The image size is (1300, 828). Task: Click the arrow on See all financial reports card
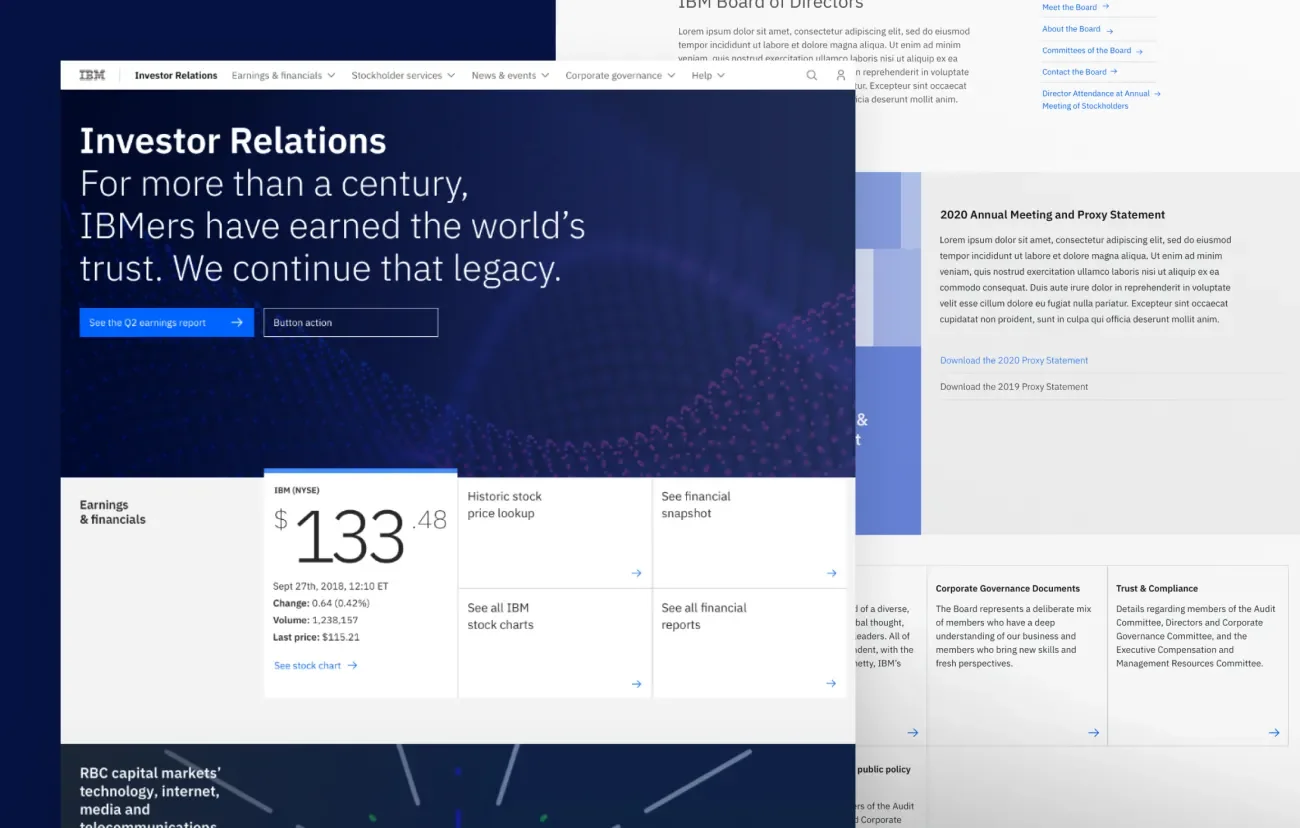(831, 684)
